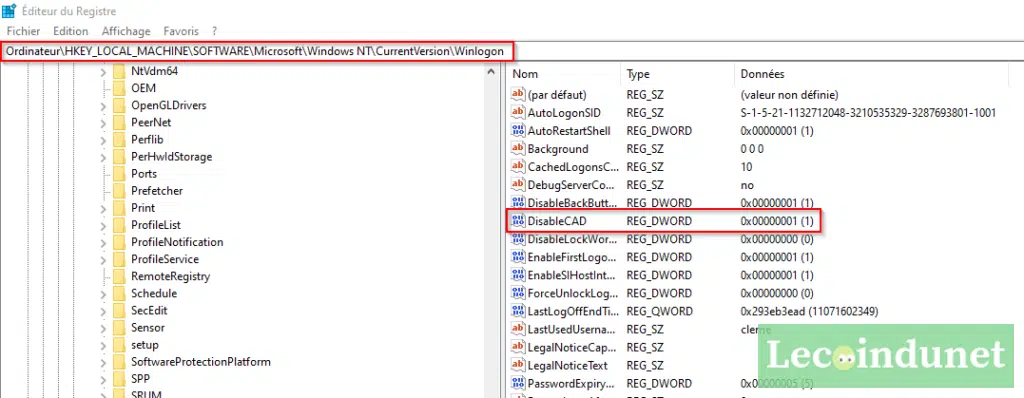Select the SPP folder icon

[x=119, y=378]
